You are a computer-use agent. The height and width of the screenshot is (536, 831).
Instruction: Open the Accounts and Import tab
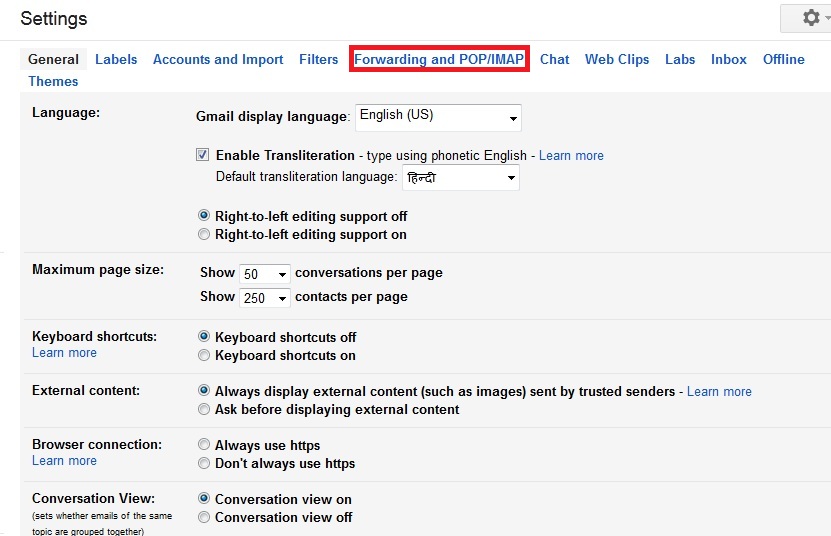[x=218, y=59]
